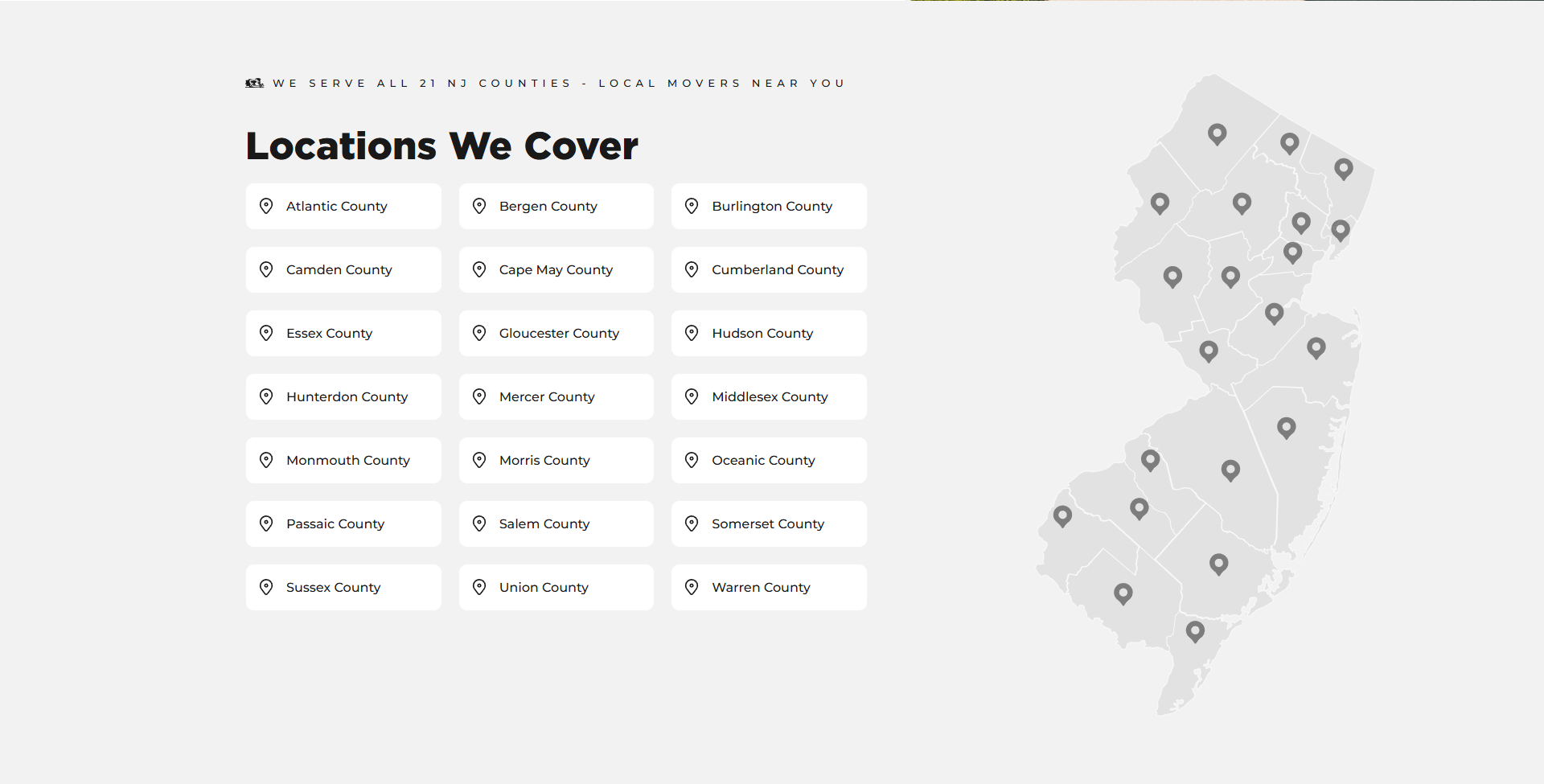Select Somerset County
1544x784 pixels.
(x=769, y=523)
